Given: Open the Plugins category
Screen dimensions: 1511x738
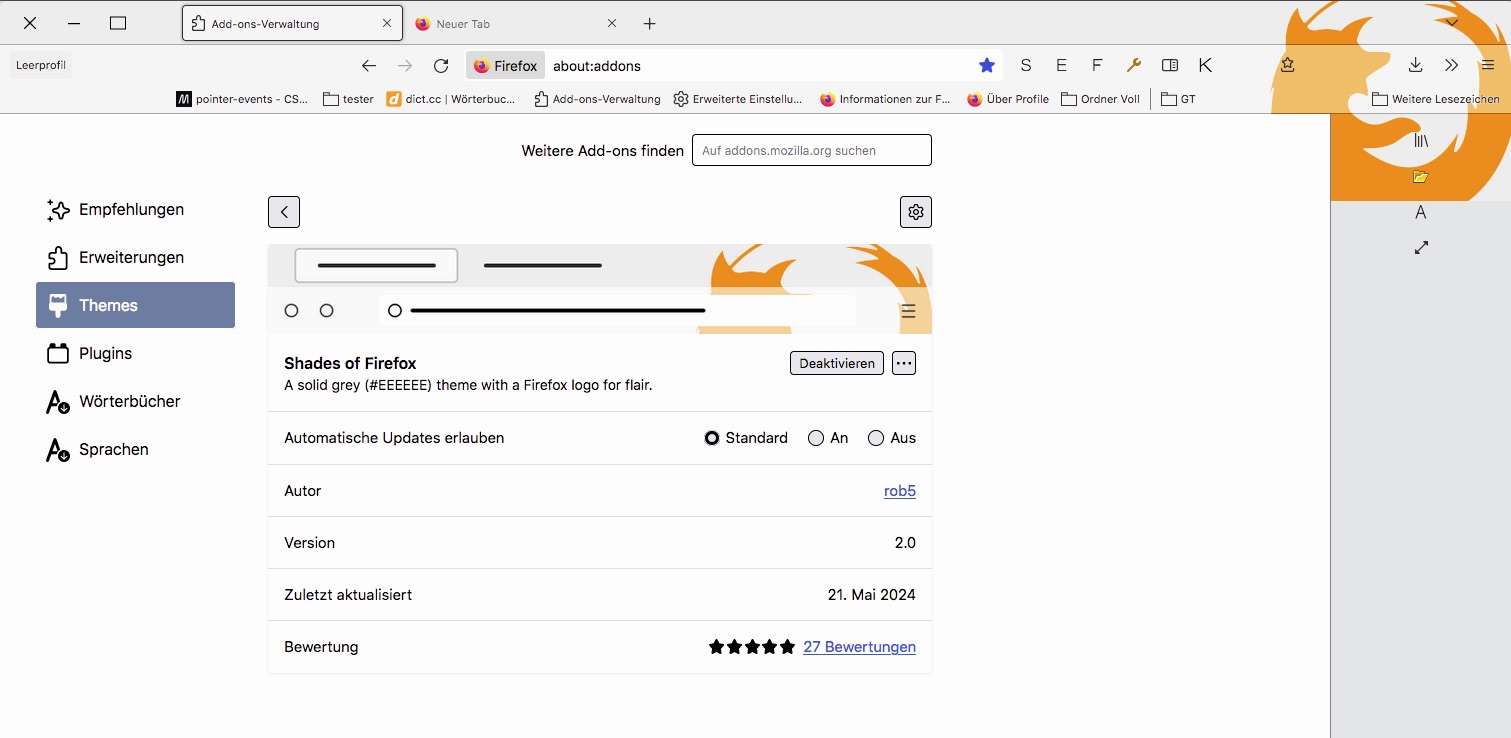Looking at the screenshot, I should [135, 354].
